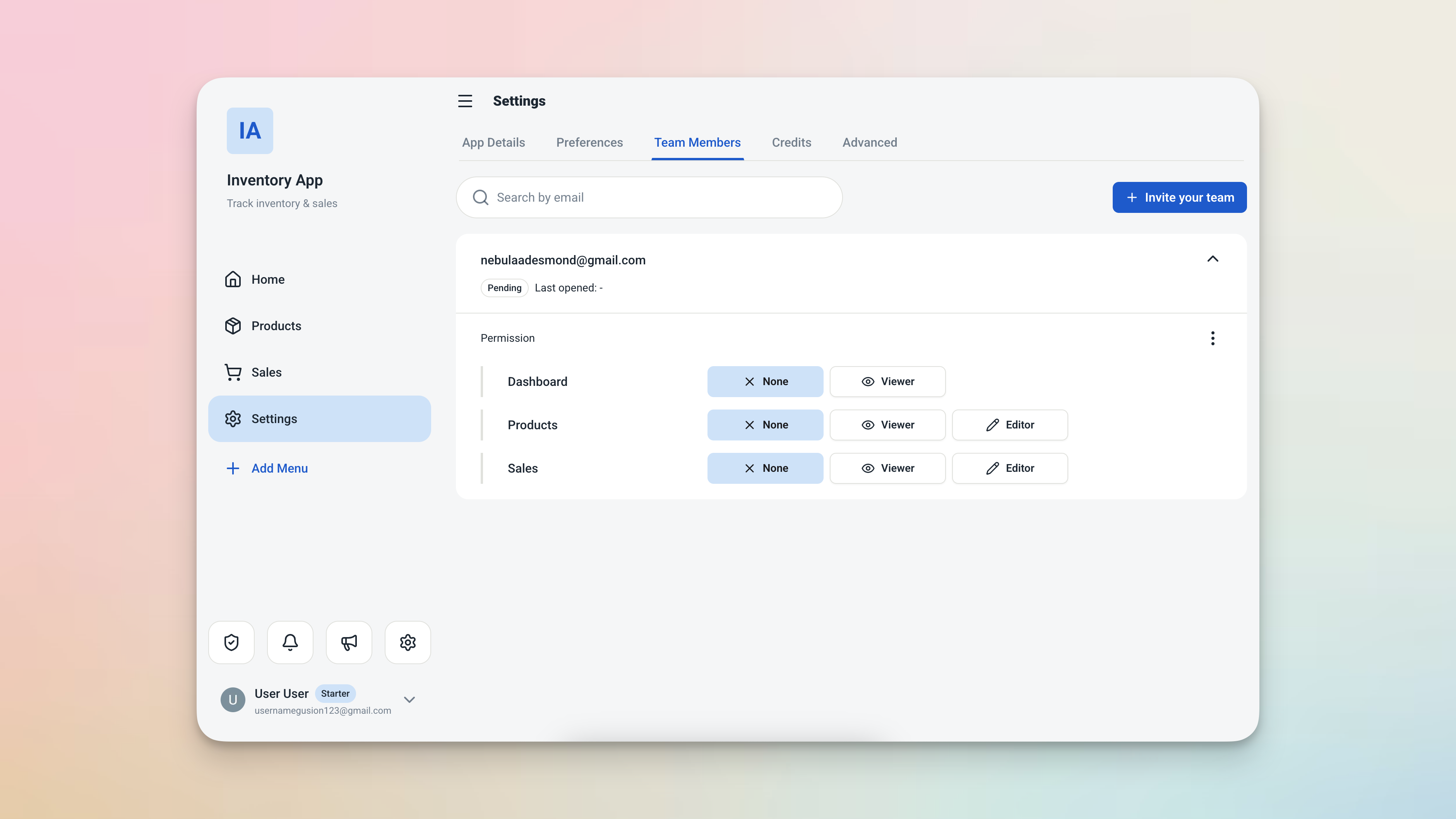Go to Home in the sidebar
Screen dimensions: 1456x819
coord(319,279)
